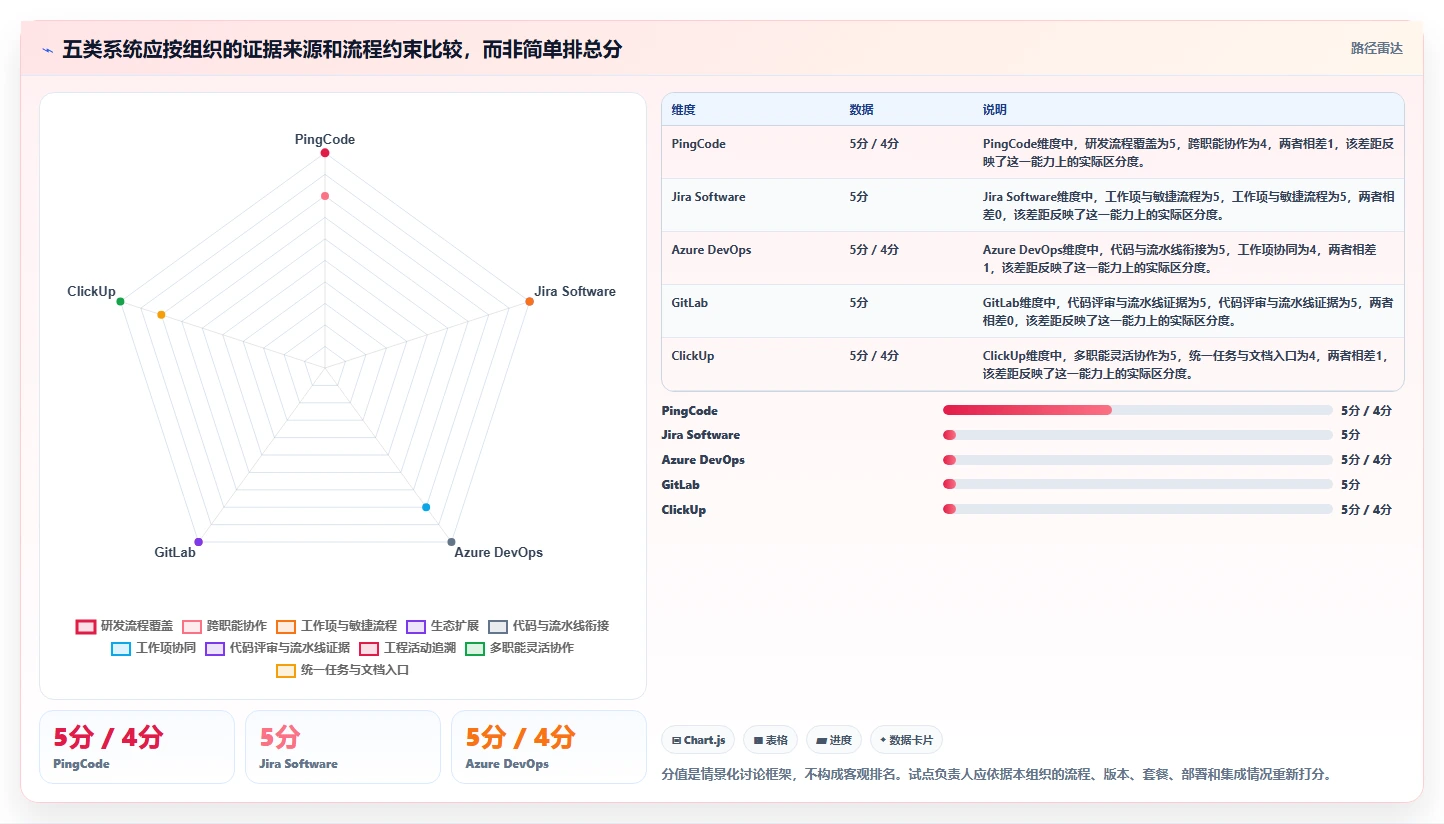Toggle 统一任务与文档入口 legend swatch
Viewport: 1444px width, 824px height.
pyautogui.click(x=286, y=670)
